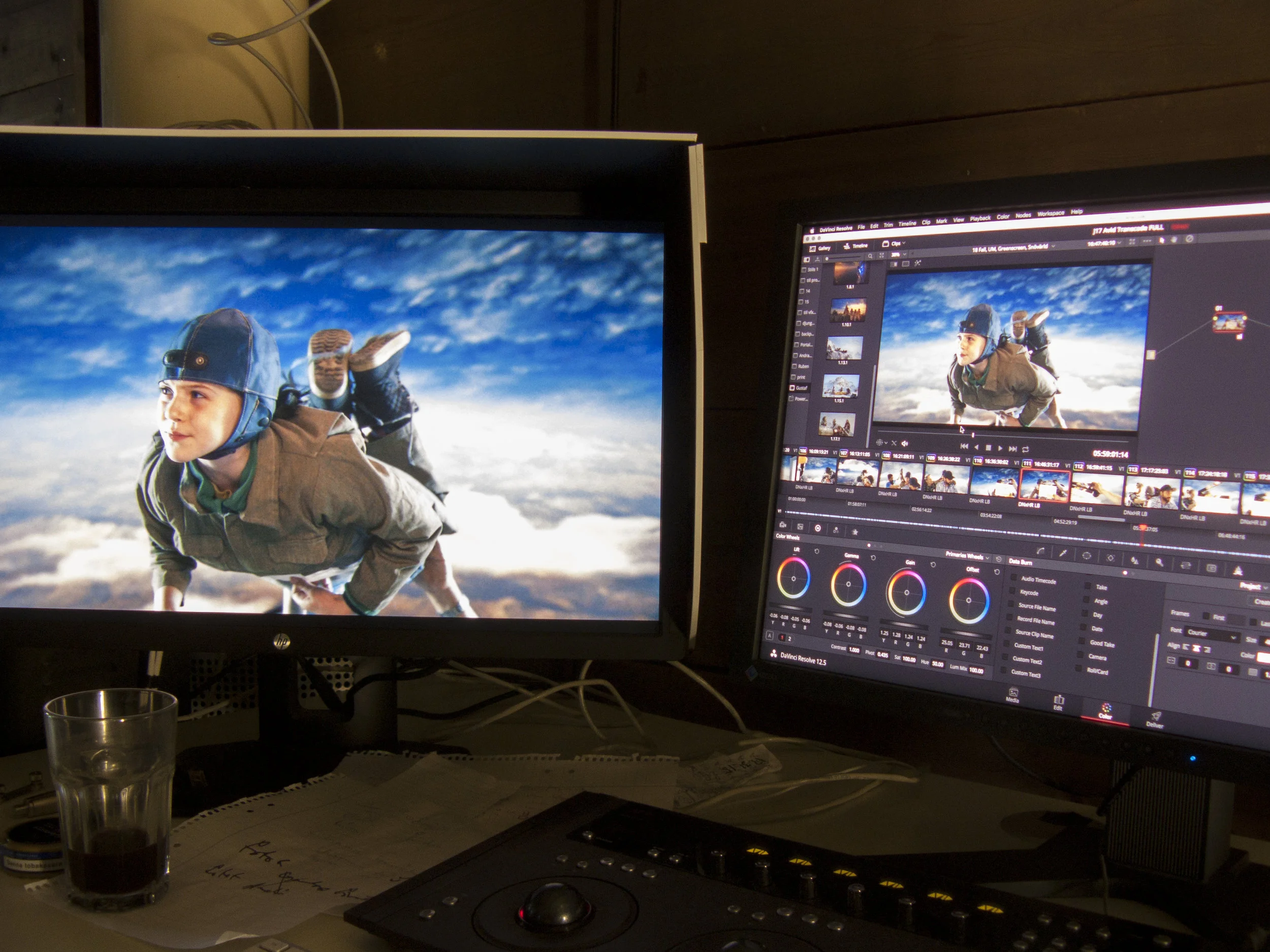Jump to last frame in viewer
Screen dimensions: 1270x952
pyautogui.click(x=1013, y=449)
